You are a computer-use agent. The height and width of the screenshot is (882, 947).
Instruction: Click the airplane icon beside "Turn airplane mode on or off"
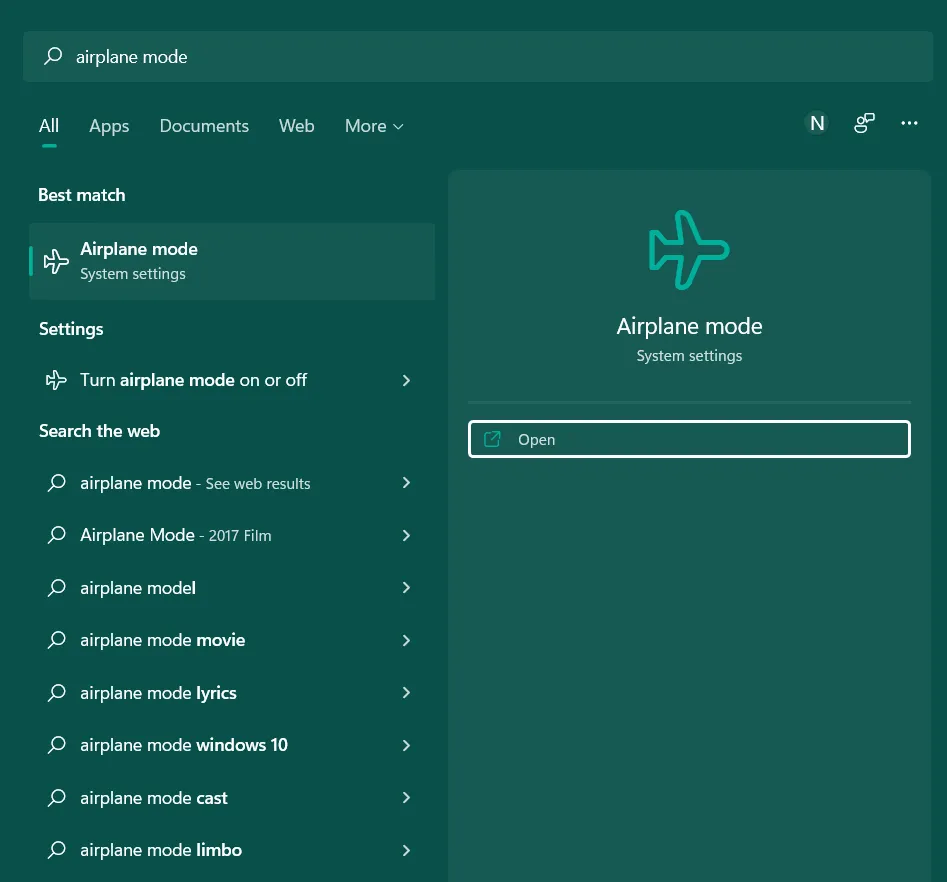56,380
